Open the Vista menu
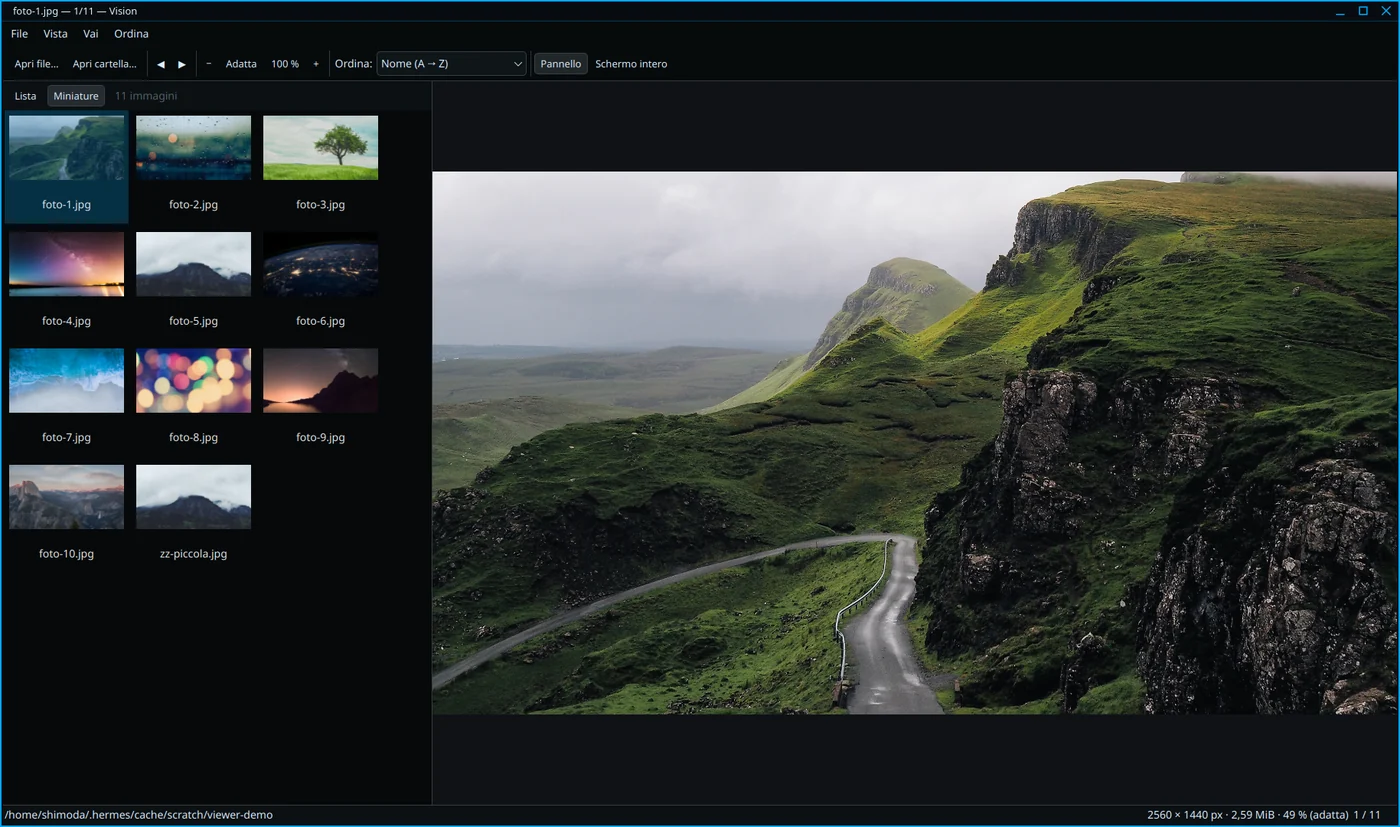The width and height of the screenshot is (1400, 827). 55,34
